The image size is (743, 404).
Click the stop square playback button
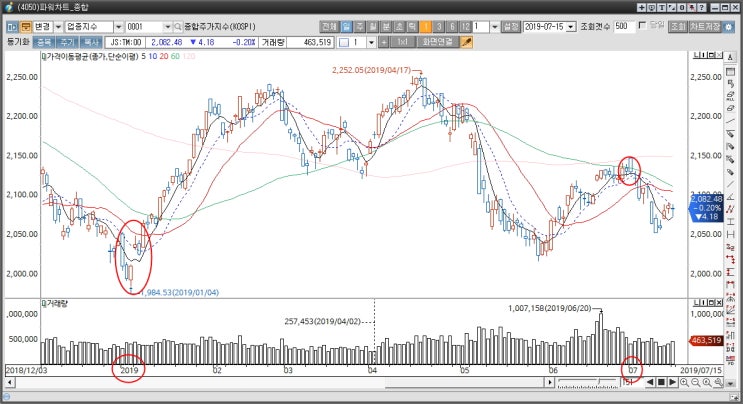click(661, 382)
